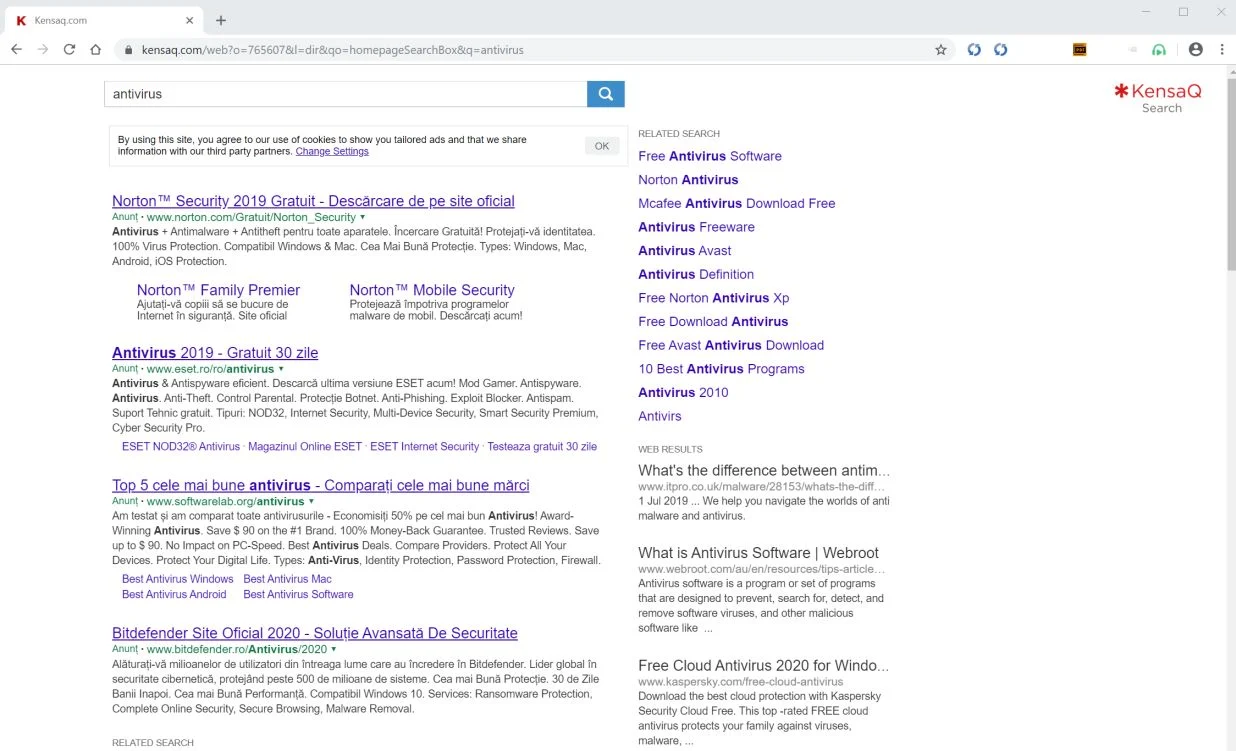
Task: Click the KensaQ Search logo
Action: [x=1158, y=98]
